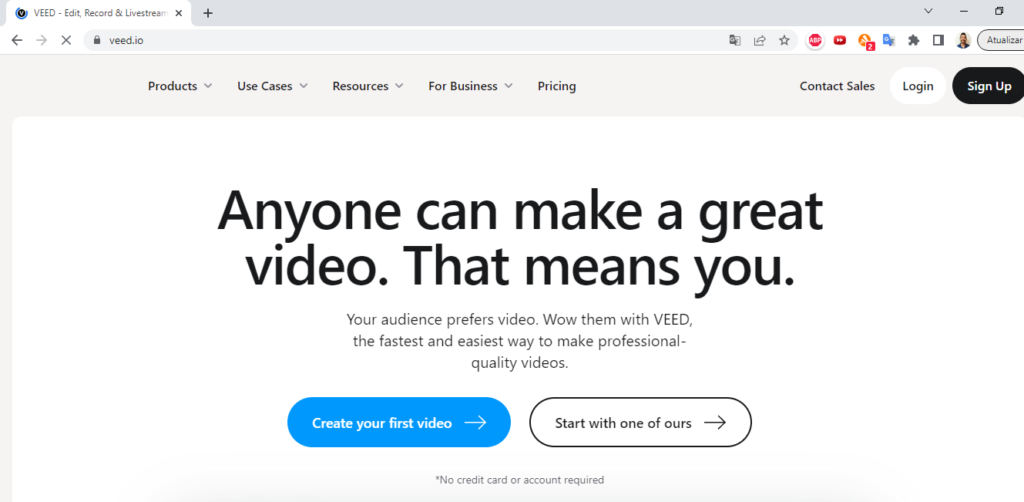
Task: Open the tab search chevron in title bar
Action: click(928, 11)
